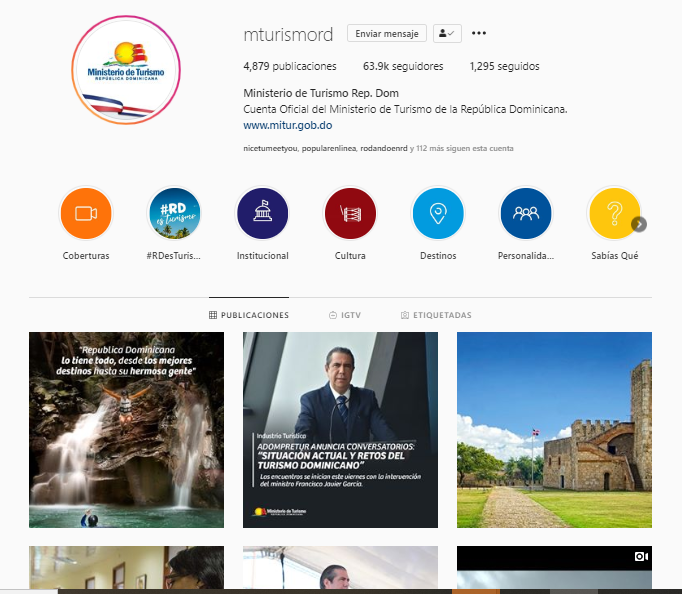View the 63.9k seguidores list

[403, 66]
